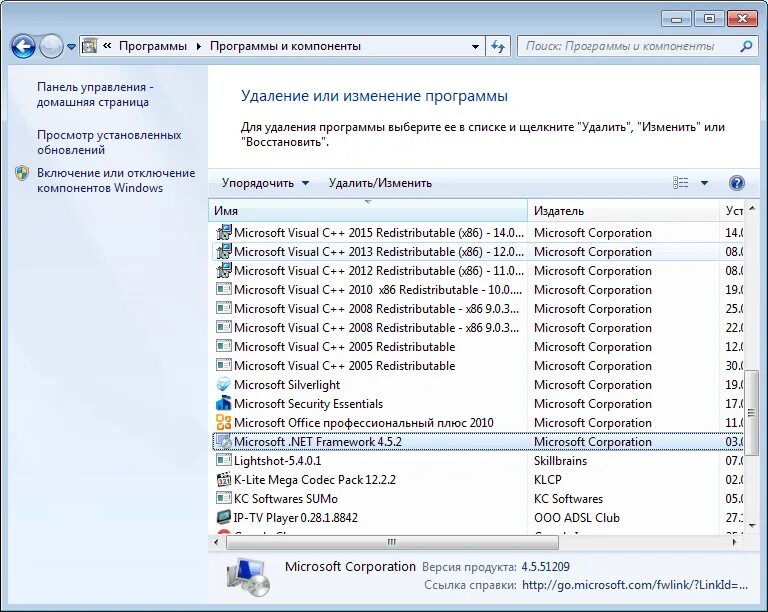Click the vertical scrollbar thumb
This screenshot has width=768, height=612.
coord(752,413)
